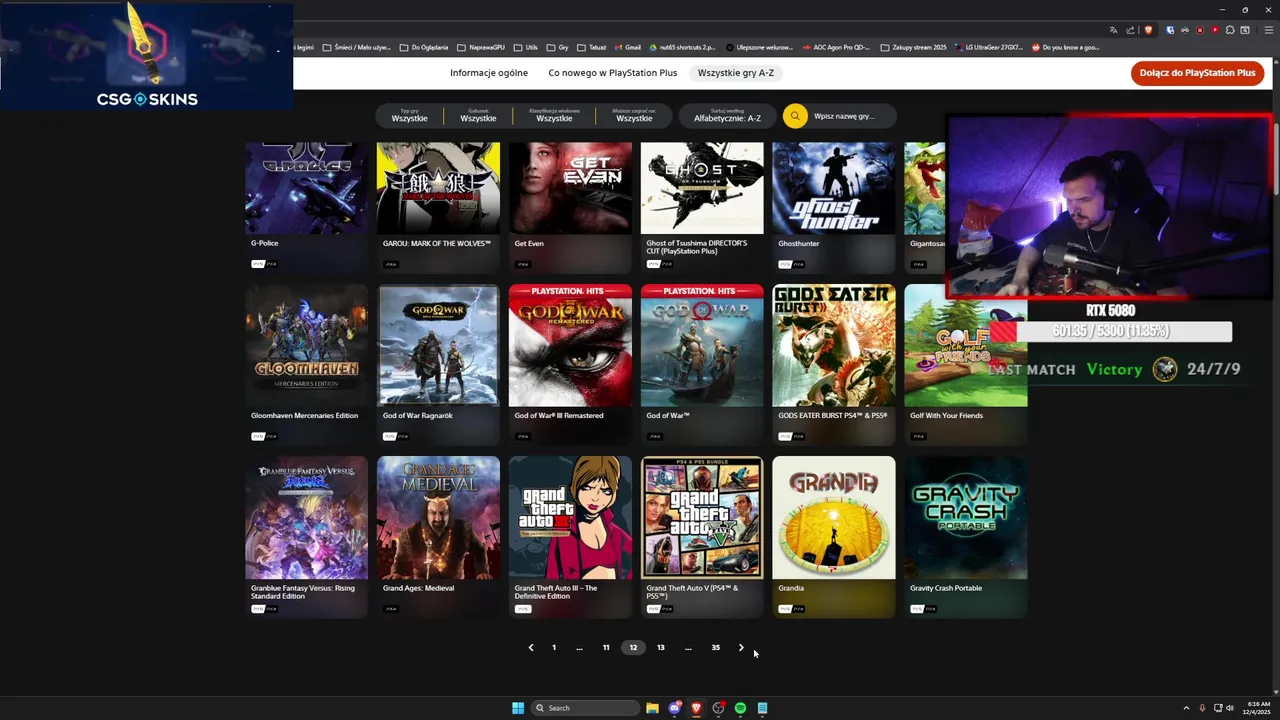Open the NaprawaGPU bookmarks folder
The width and height of the screenshot is (1280, 720).
click(x=481, y=47)
